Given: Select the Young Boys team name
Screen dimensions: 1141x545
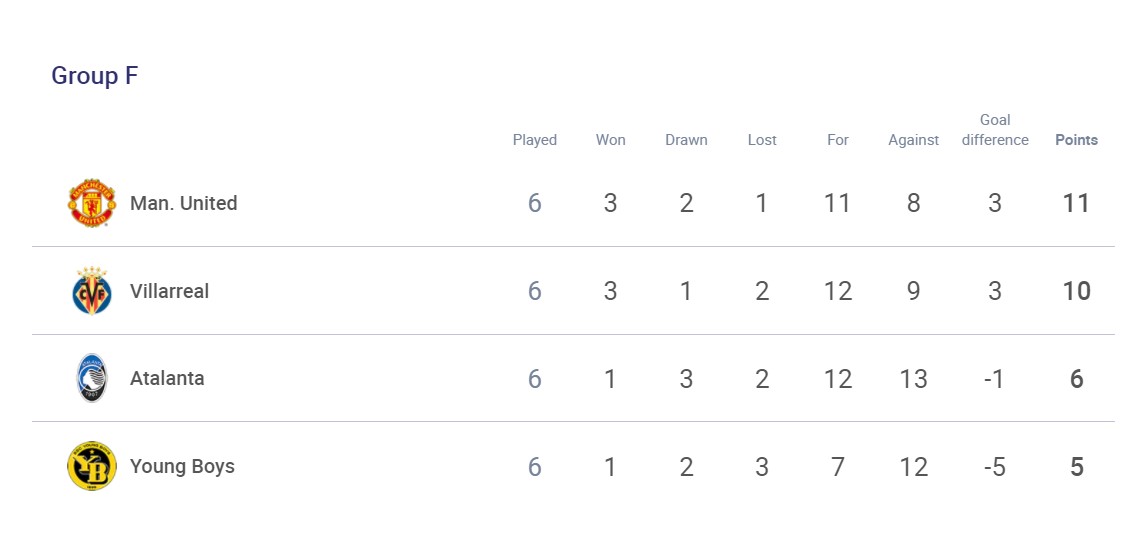Looking at the screenshot, I should (182, 466).
